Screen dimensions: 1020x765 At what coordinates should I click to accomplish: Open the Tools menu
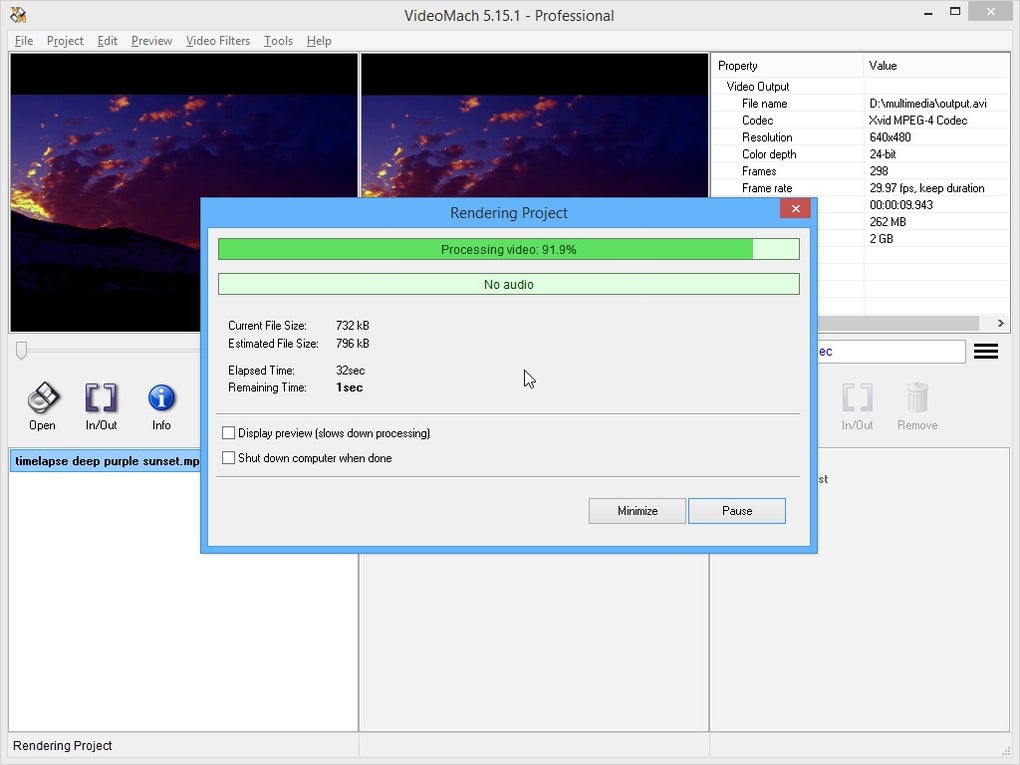278,41
